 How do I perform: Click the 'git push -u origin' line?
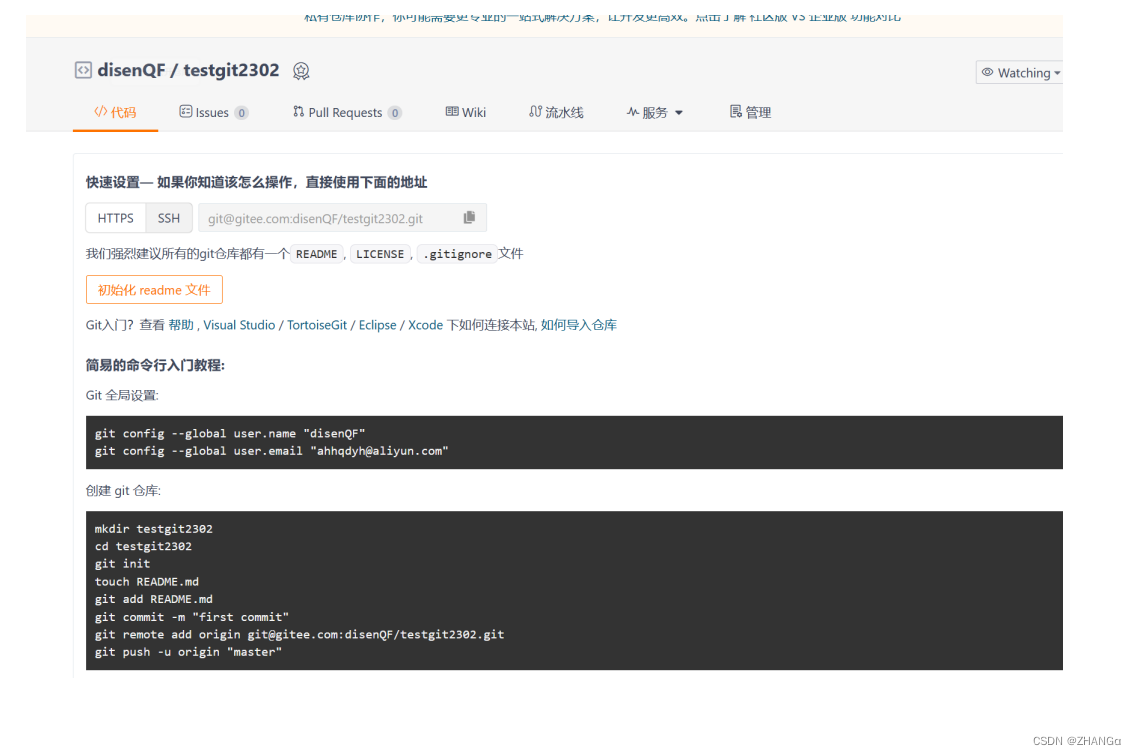tap(188, 652)
